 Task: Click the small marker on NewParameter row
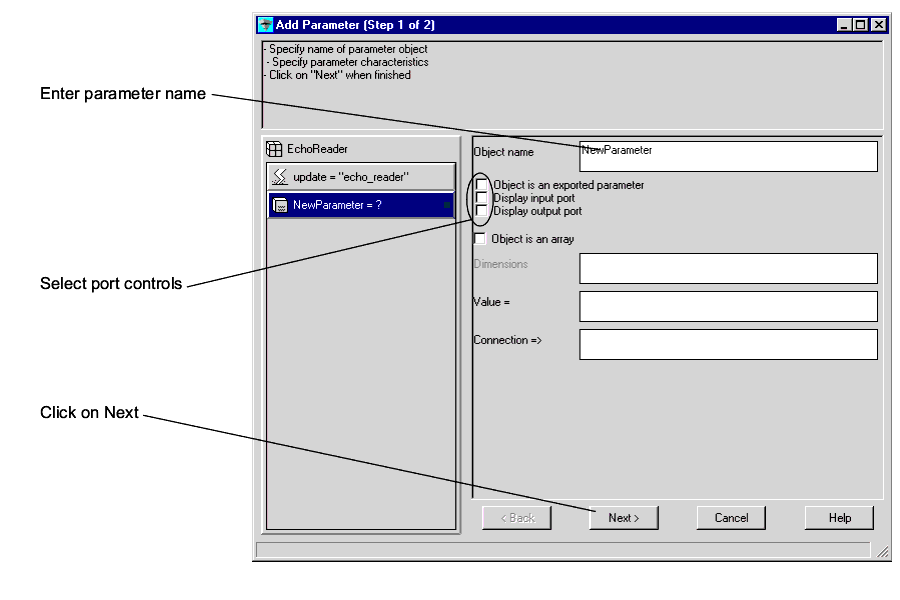(447, 205)
